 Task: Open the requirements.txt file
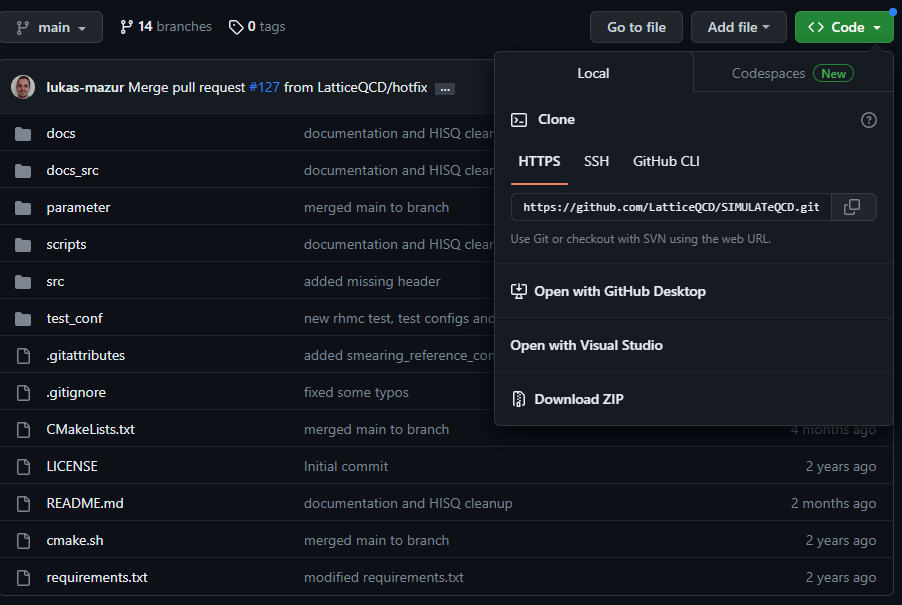[97, 577]
